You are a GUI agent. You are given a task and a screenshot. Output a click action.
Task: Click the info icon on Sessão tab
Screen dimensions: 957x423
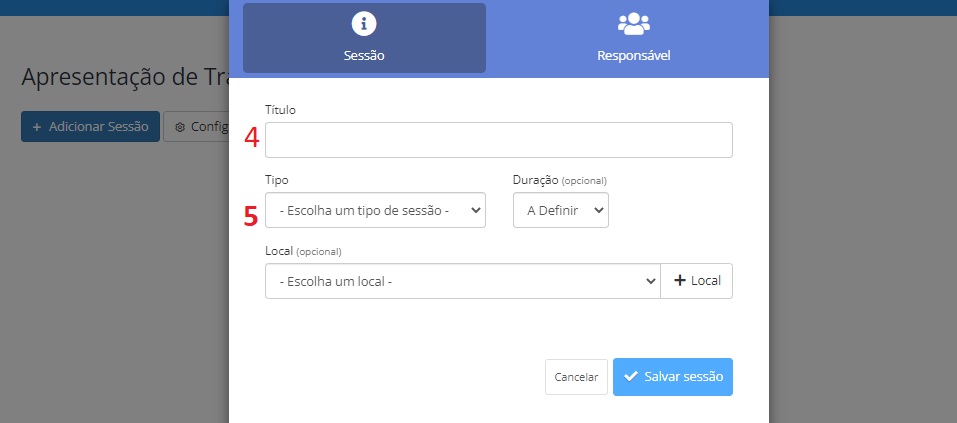(364, 24)
